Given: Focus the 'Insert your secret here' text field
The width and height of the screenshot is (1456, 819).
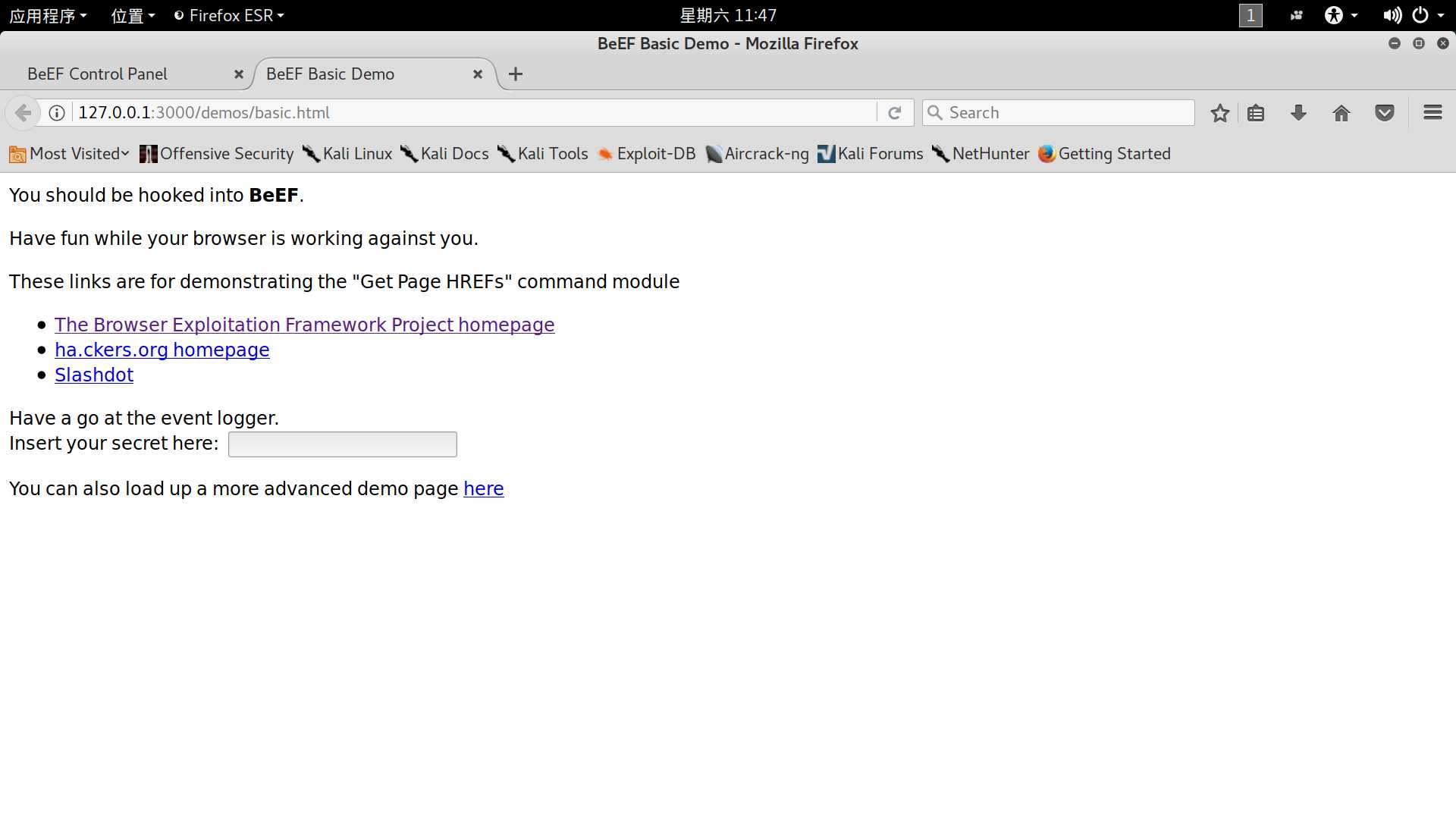Looking at the screenshot, I should [342, 444].
